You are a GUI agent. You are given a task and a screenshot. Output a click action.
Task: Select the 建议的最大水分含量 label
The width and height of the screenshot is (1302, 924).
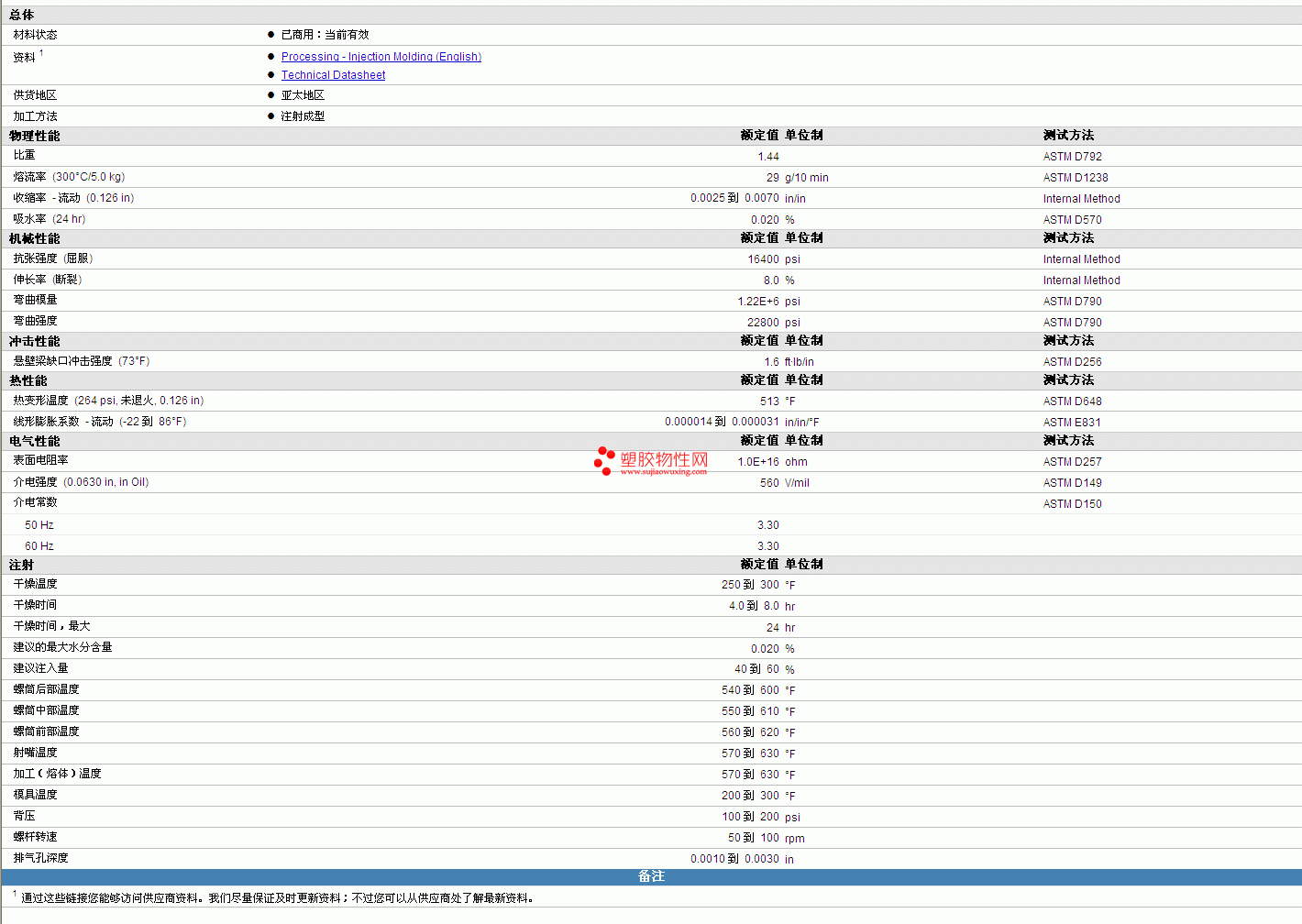(62, 647)
